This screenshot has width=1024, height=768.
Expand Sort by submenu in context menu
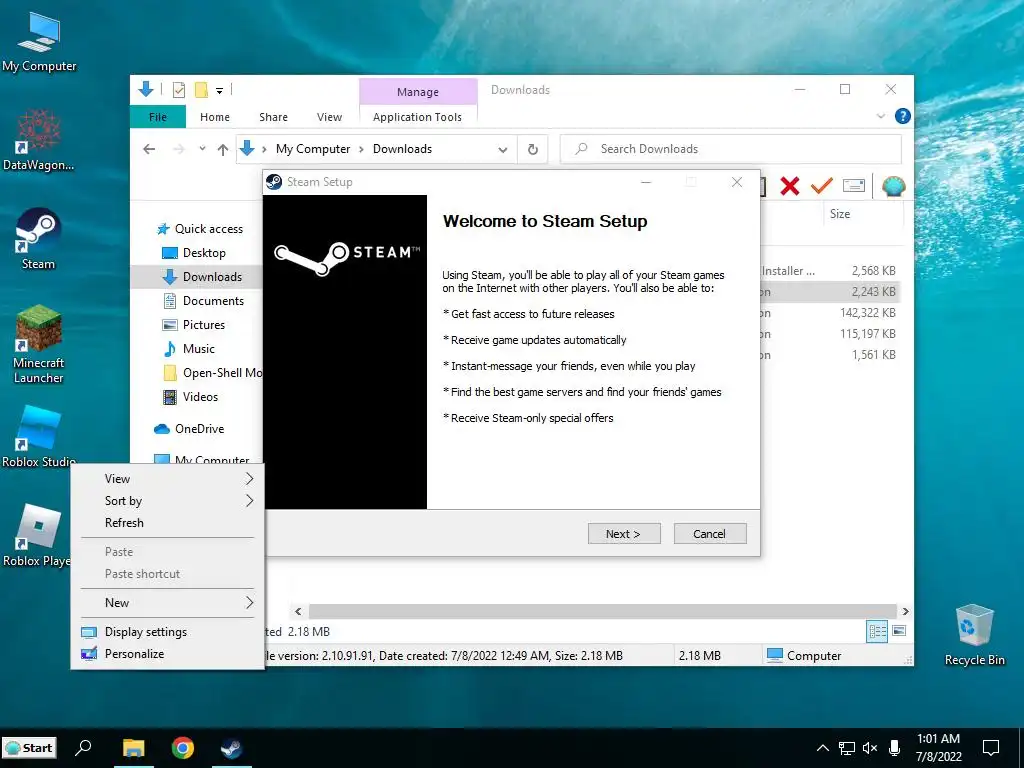168,501
